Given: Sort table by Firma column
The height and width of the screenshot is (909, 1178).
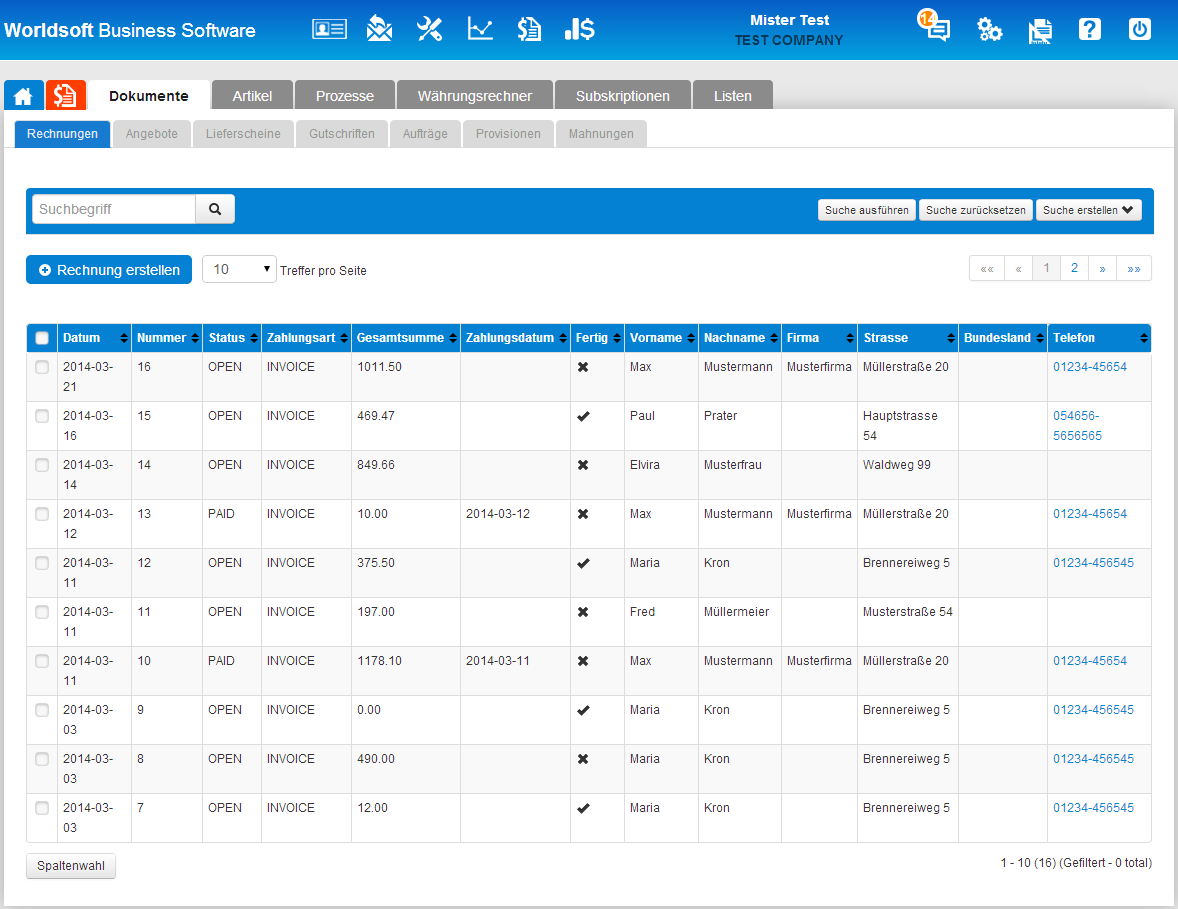Looking at the screenshot, I should (819, 338).
